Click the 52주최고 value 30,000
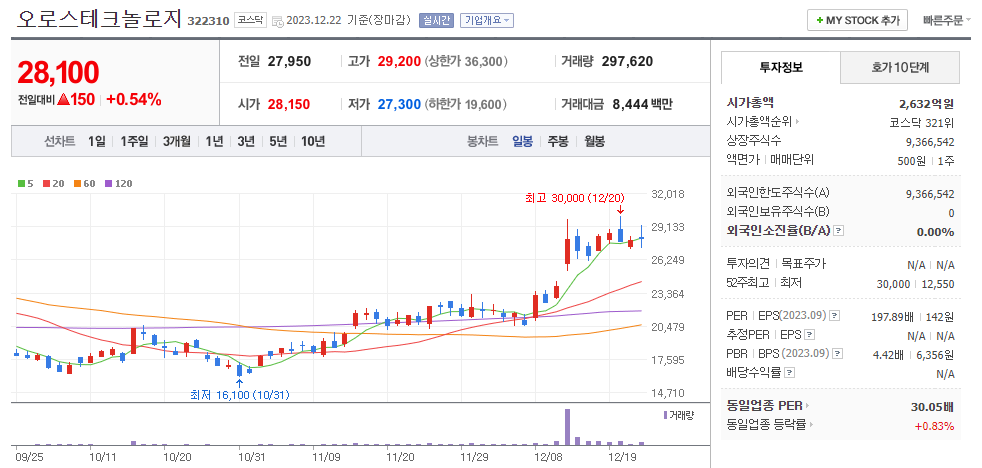 pos(893,284)
